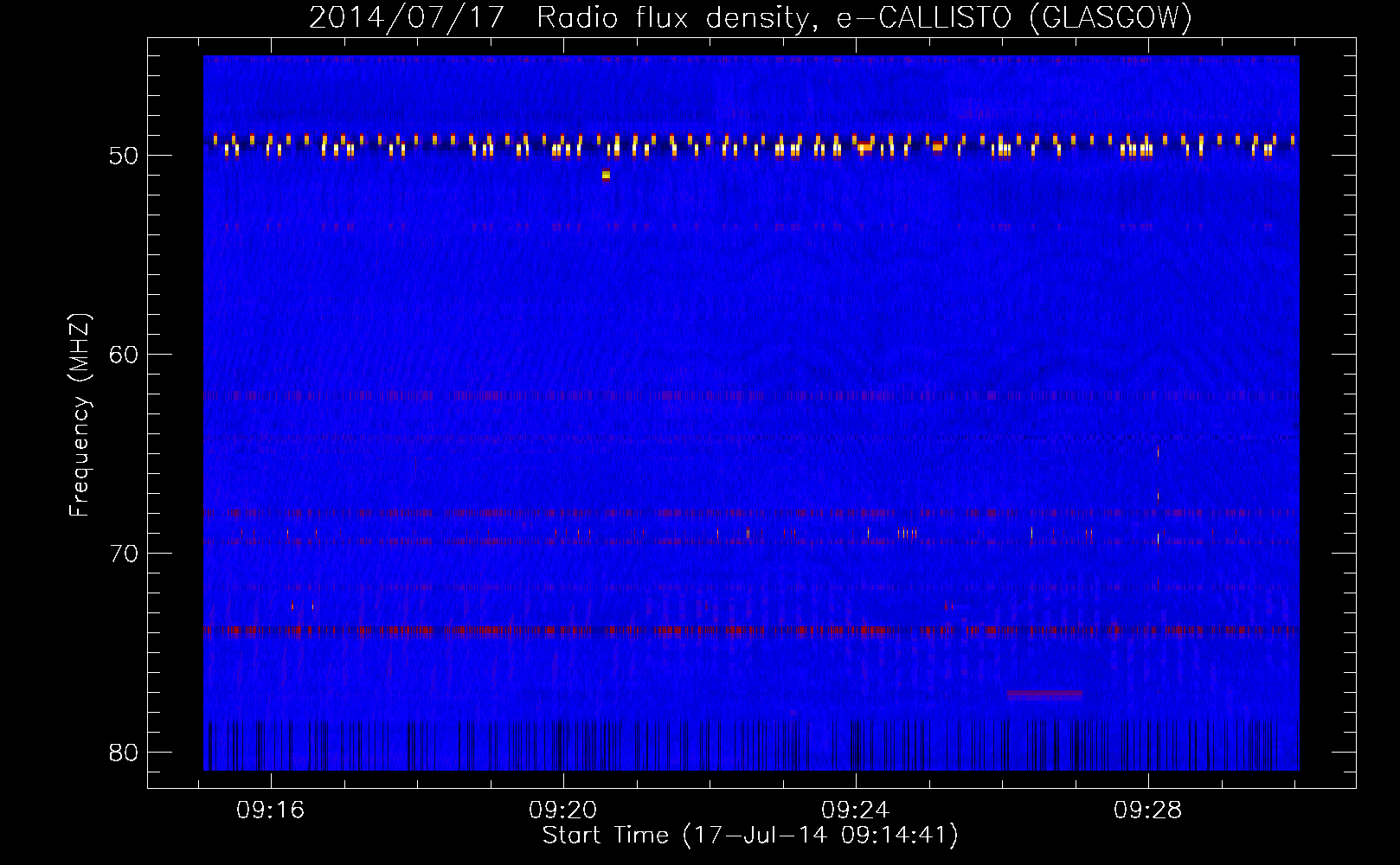Viewport: 1400px width, 865px height.
Task: Click the 09:28 time tick label
Action: tap(1148, 811)
